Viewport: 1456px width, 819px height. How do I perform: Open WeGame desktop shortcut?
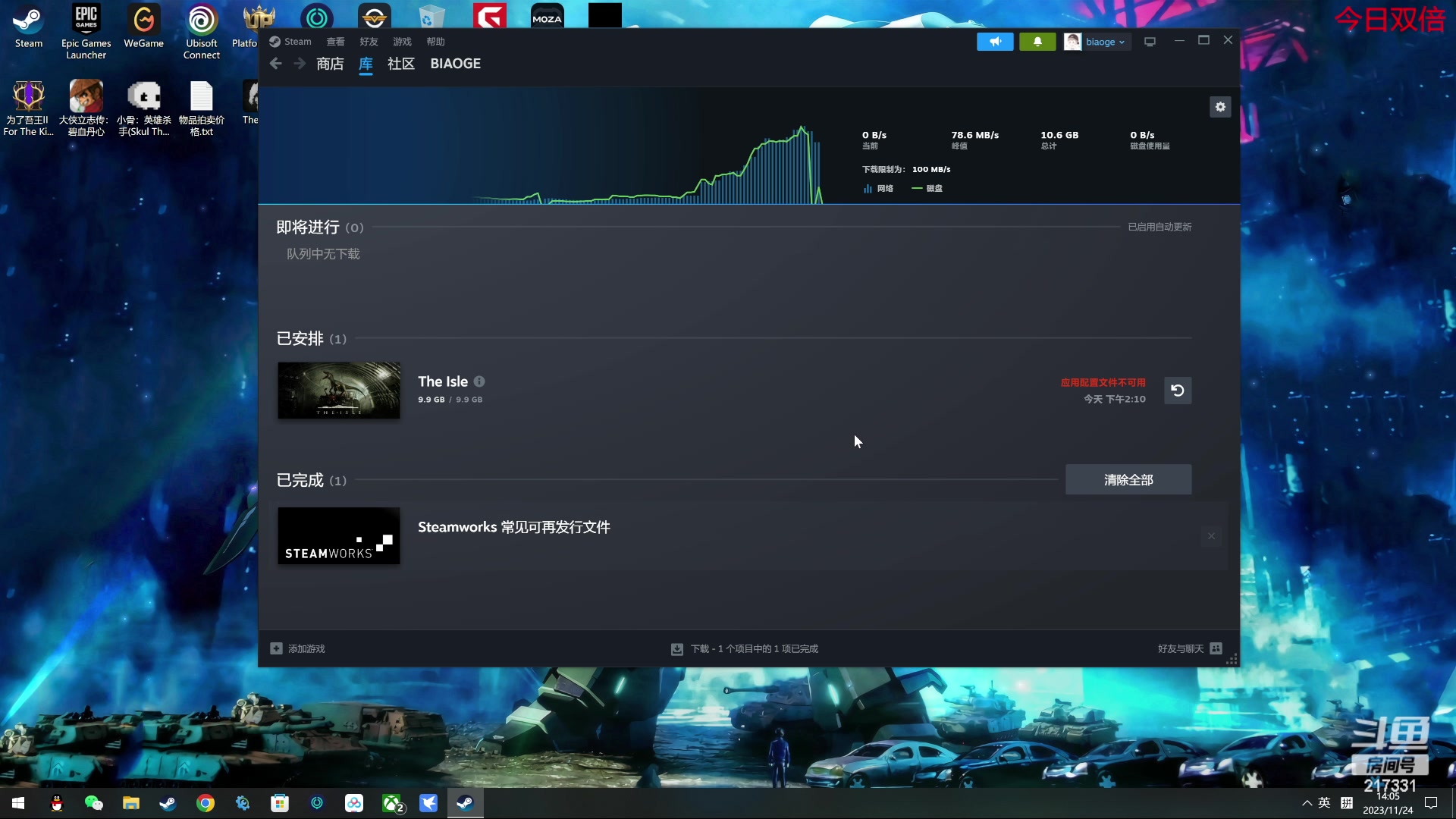pos(144,27)
